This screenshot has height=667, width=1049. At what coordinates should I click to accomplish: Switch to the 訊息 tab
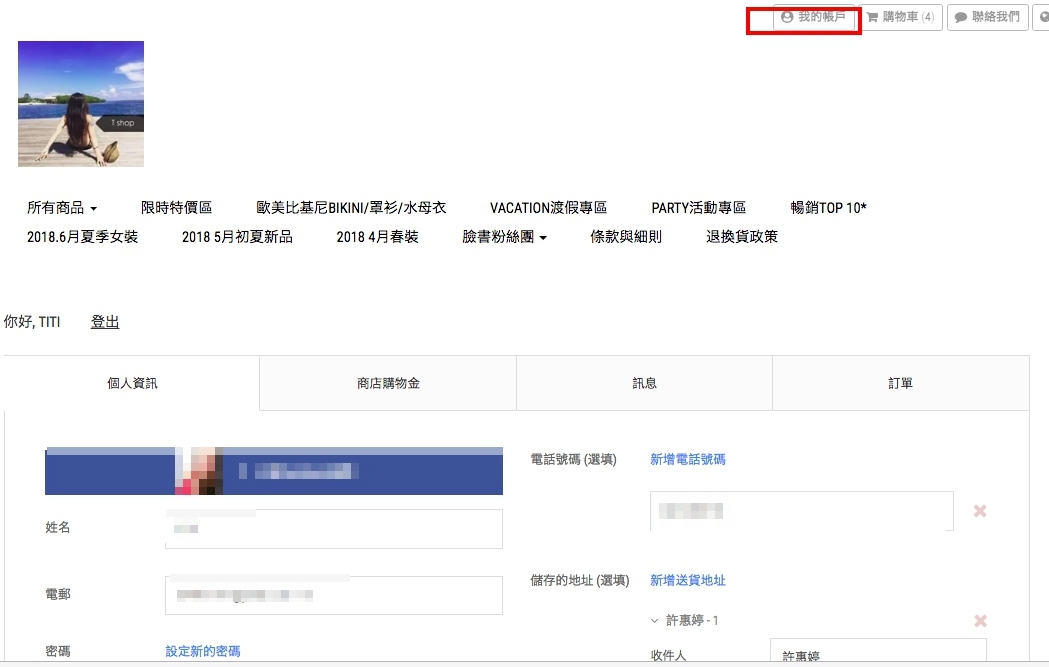click(x=644, y=383)
